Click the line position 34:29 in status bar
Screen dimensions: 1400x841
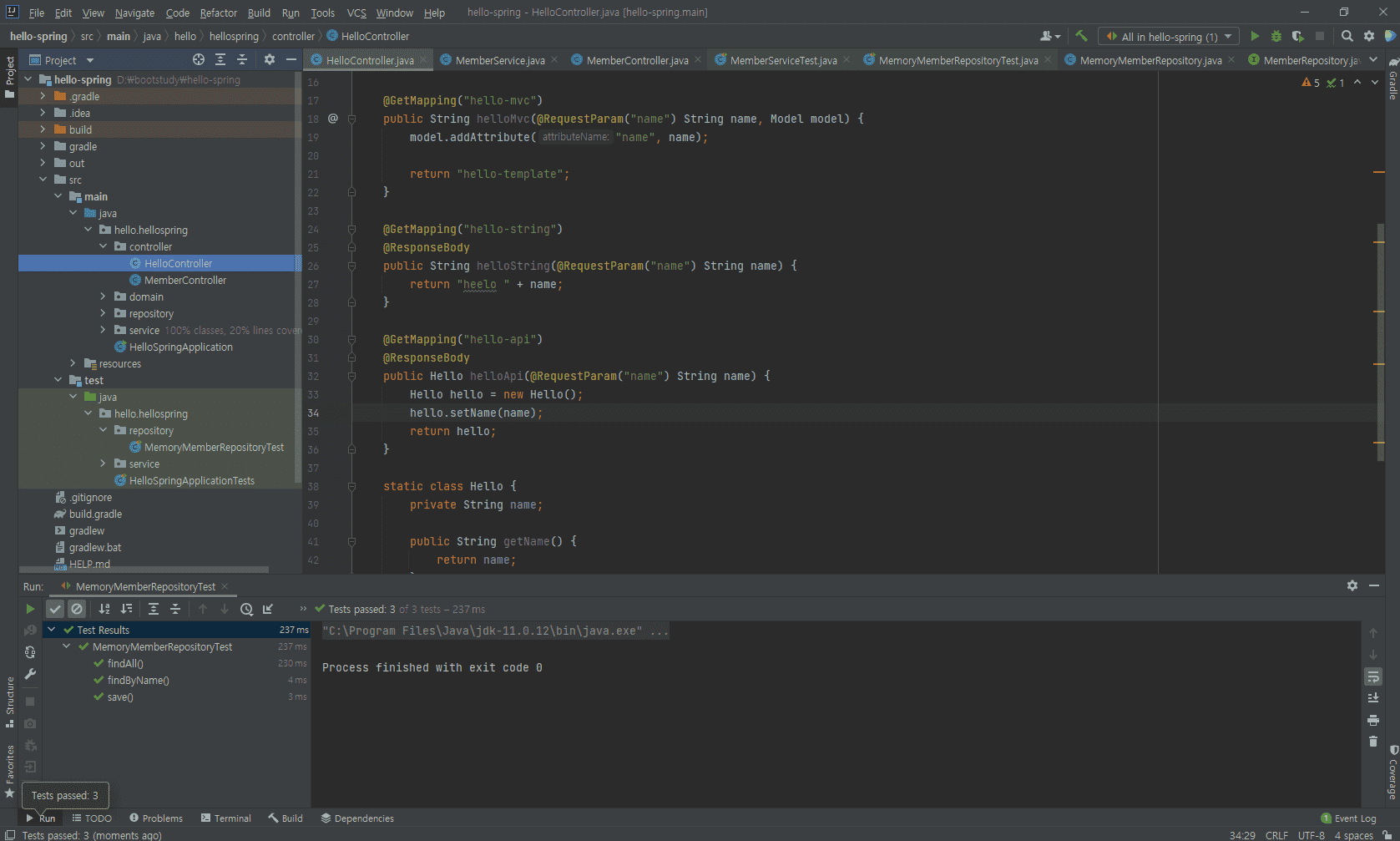1242,835
